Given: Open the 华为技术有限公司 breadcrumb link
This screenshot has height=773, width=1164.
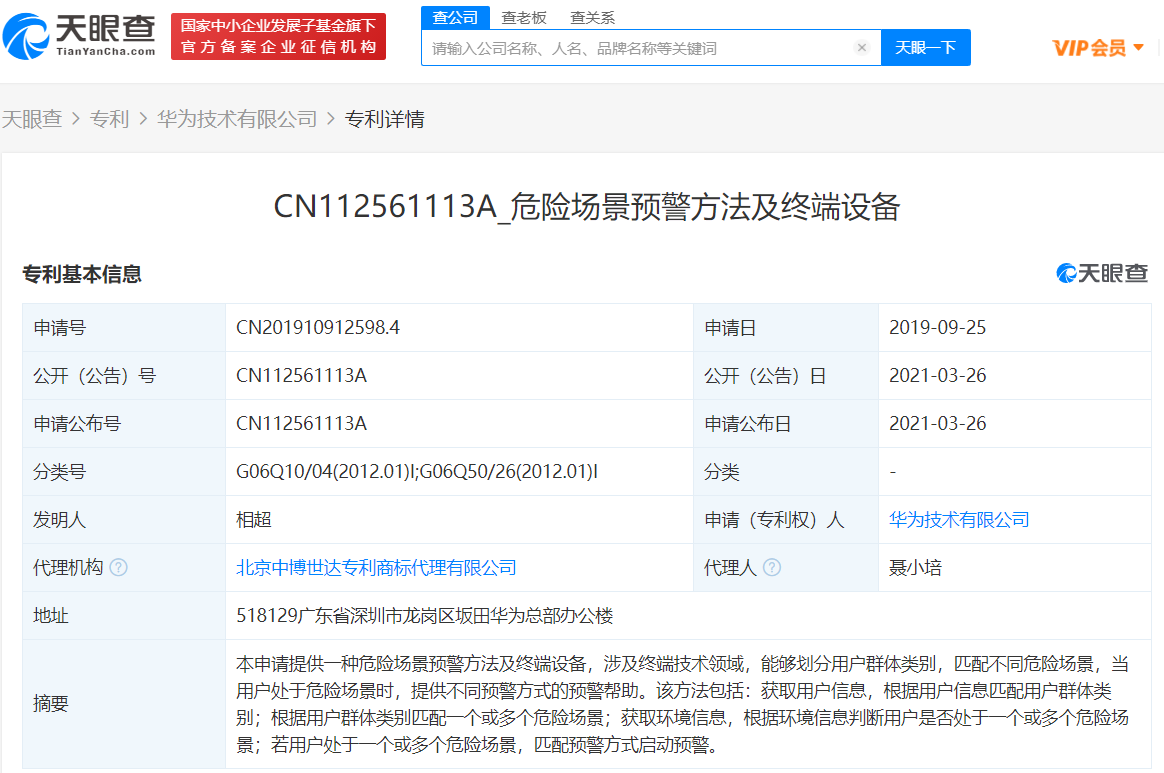Looking at the screenshot, I should (x=237, y=119).
